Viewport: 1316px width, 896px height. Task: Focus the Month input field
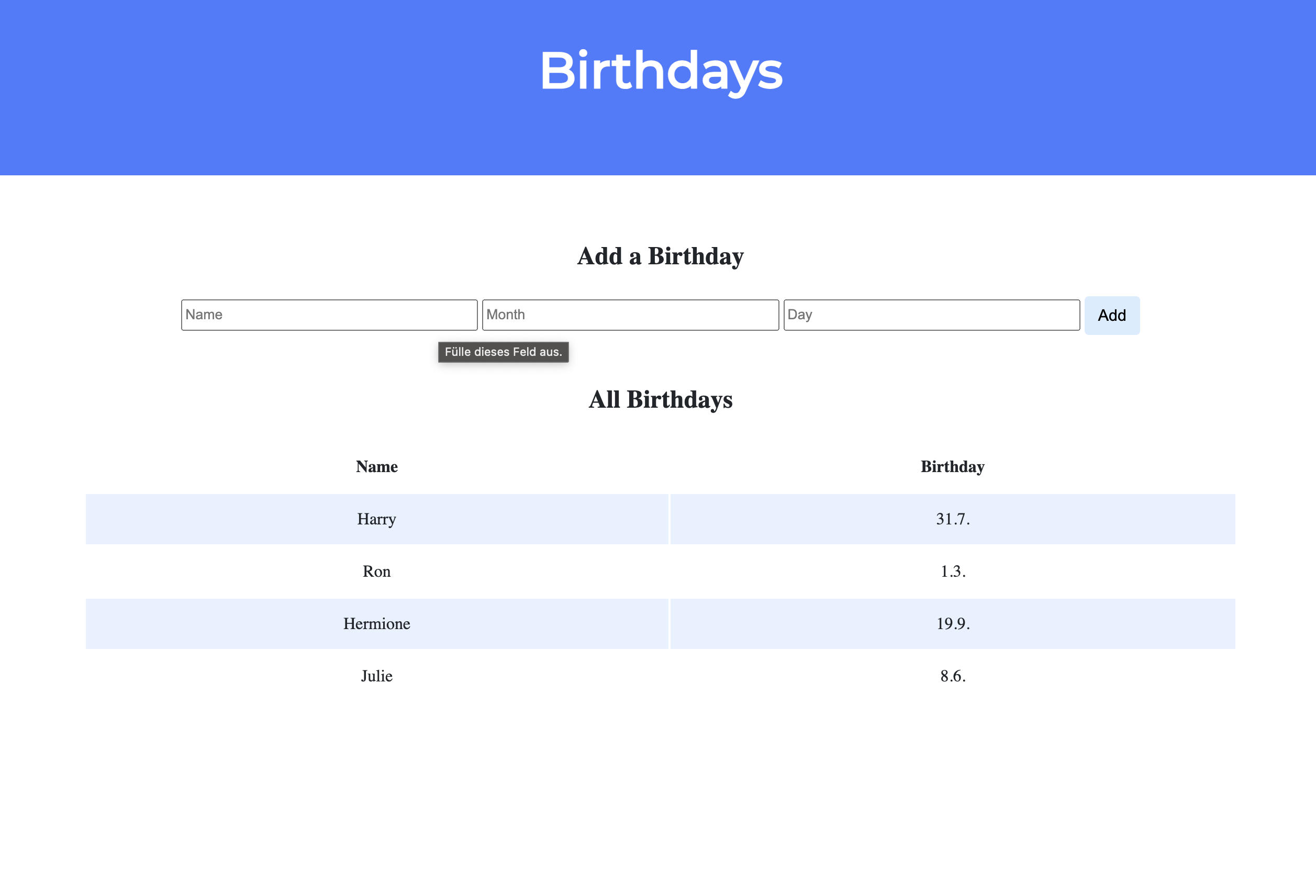coord(630,315)
